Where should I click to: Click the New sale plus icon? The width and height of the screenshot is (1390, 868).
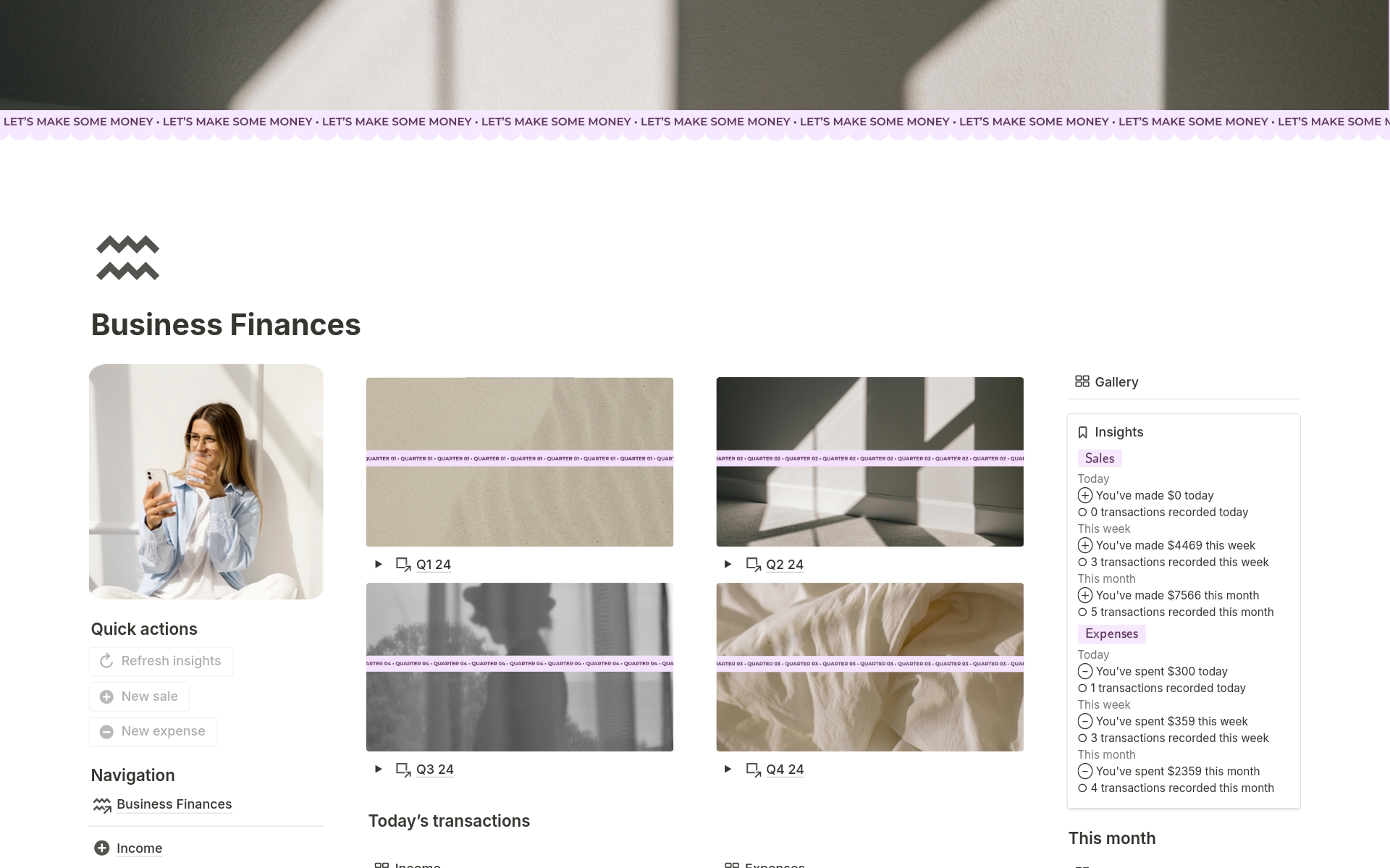coord(107,696)
